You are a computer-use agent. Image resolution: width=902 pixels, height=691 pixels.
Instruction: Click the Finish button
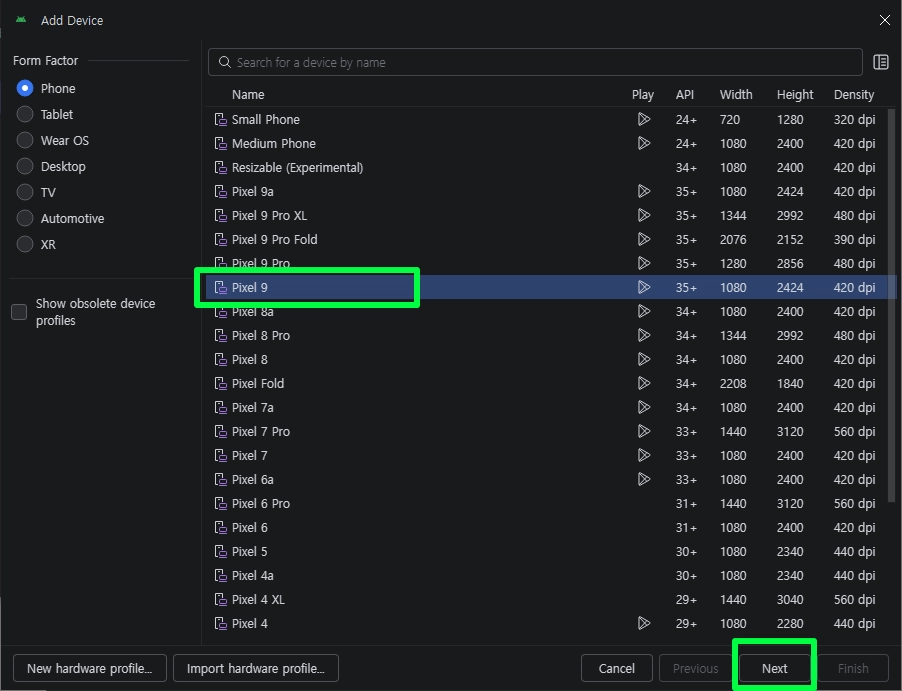[853, 668]
